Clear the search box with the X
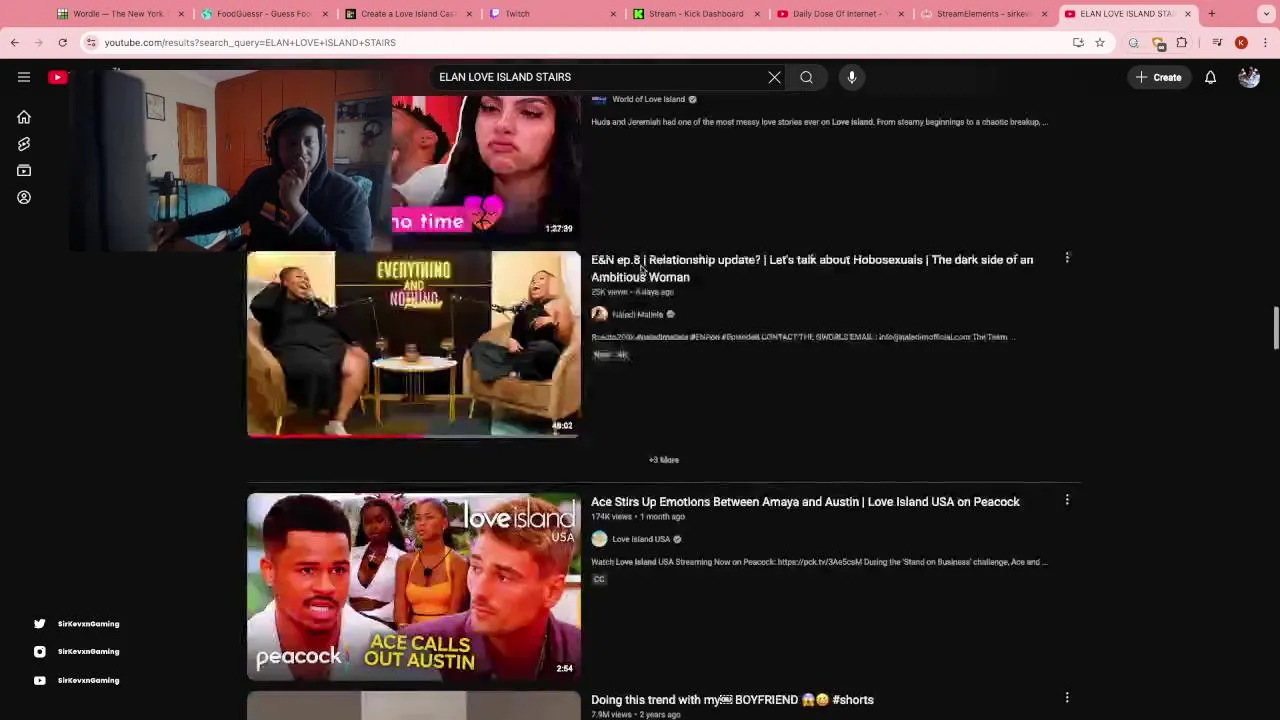The height and width of the screenshot is (720, 1280). click(774, 77)
